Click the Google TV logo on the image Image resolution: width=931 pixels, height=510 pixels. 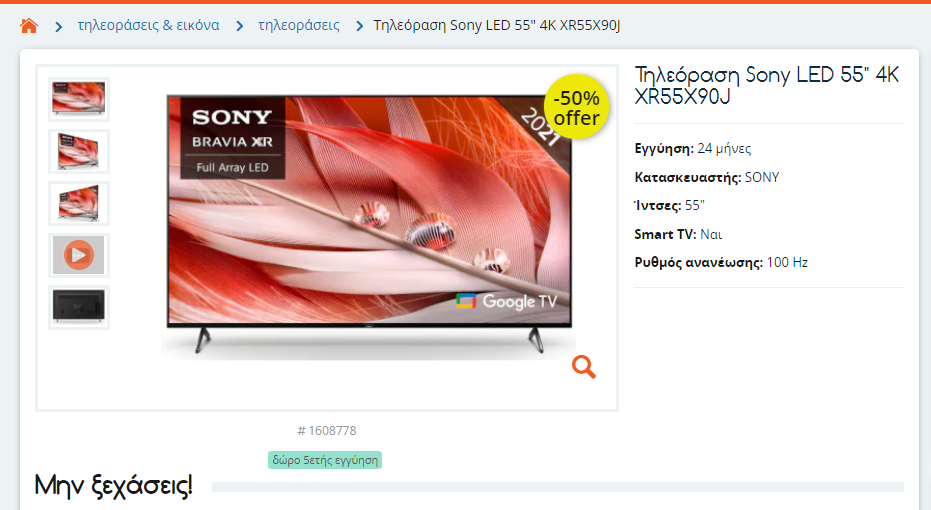506,302
